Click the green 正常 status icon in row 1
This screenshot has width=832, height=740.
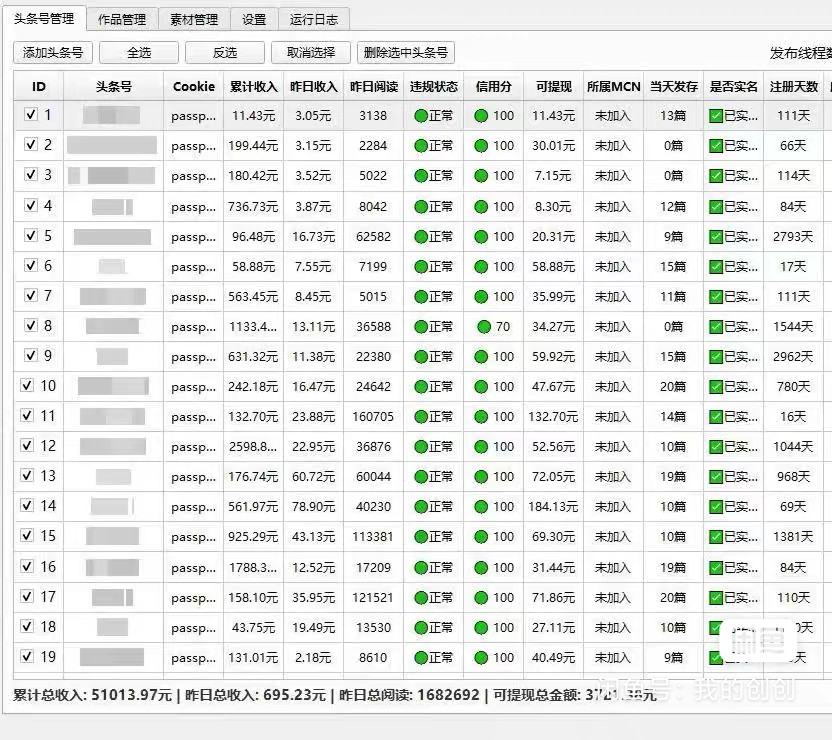(421, 116)
